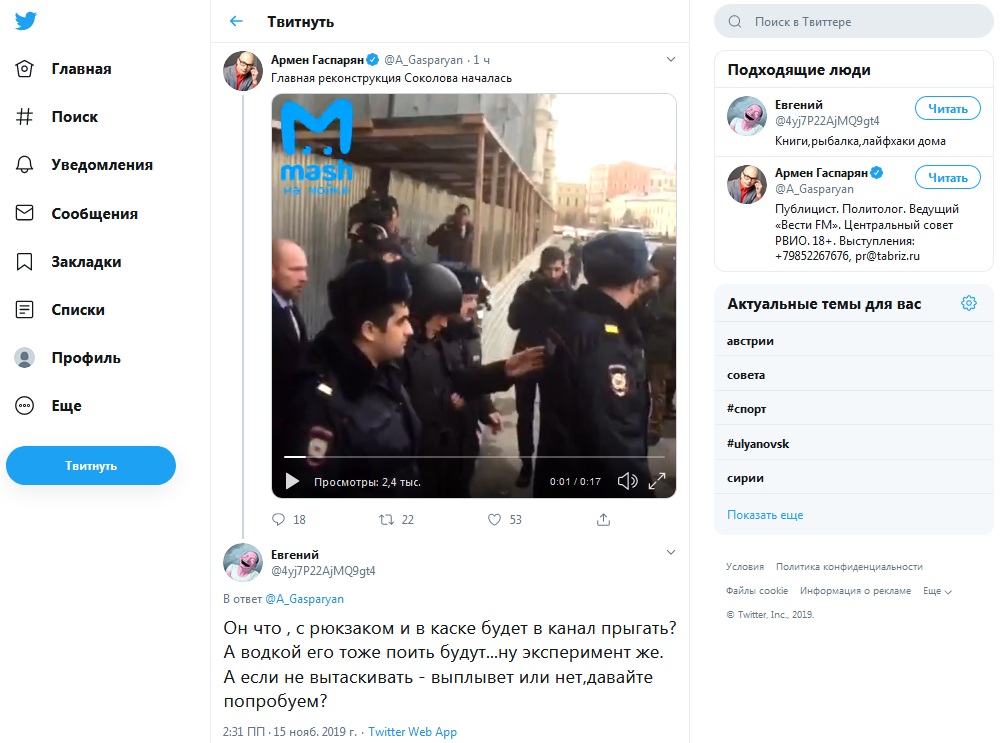Share the tweet using share icon

point(603,520)
